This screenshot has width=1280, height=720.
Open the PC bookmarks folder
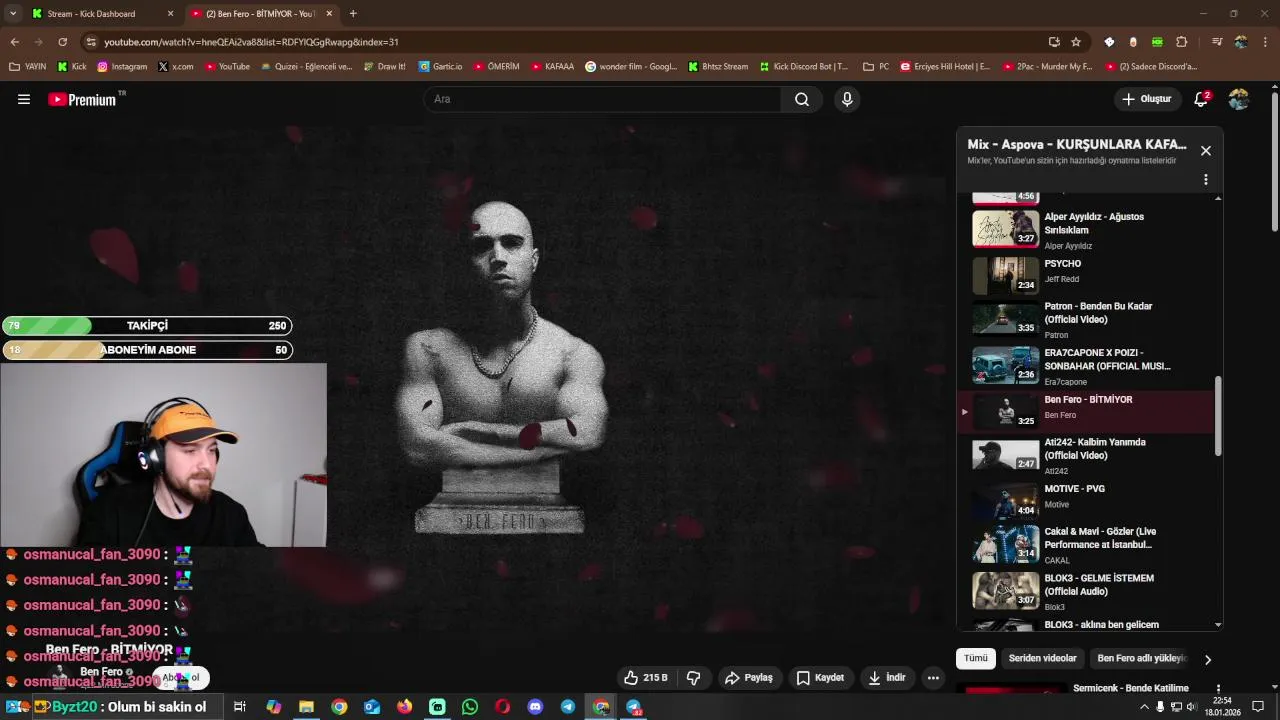coord(876,67)
